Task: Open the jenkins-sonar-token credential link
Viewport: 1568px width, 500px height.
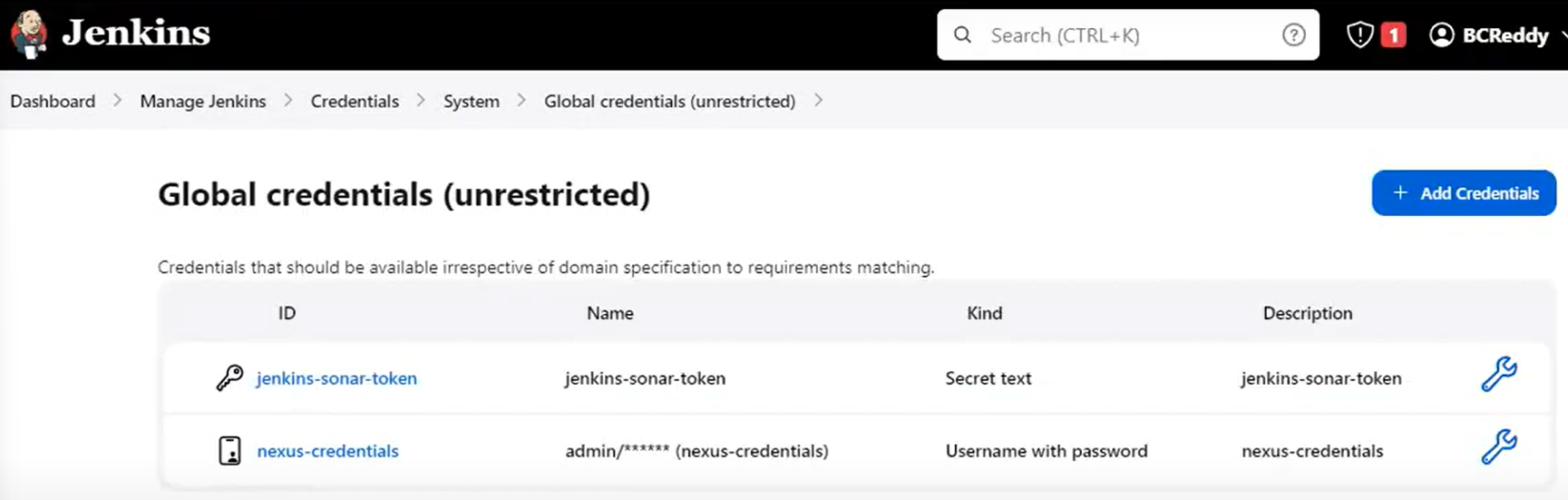Action: point(336,378)
